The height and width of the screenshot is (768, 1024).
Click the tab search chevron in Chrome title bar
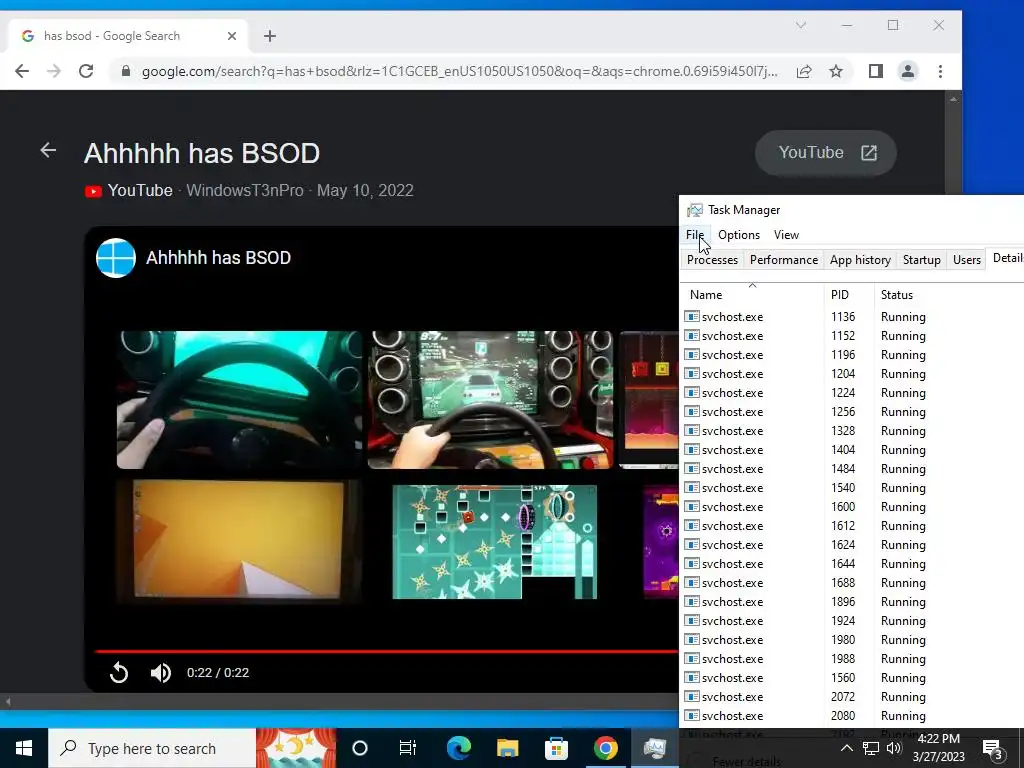(801, 25)
